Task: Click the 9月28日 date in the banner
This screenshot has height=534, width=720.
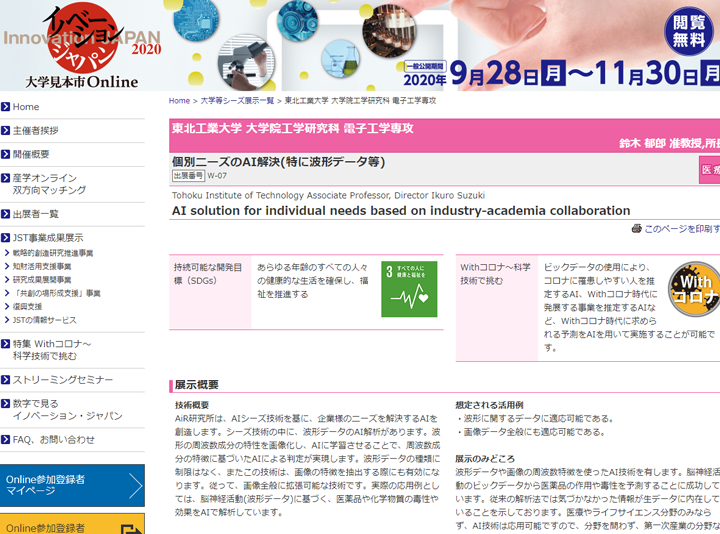Action: (x=507, y=73)
